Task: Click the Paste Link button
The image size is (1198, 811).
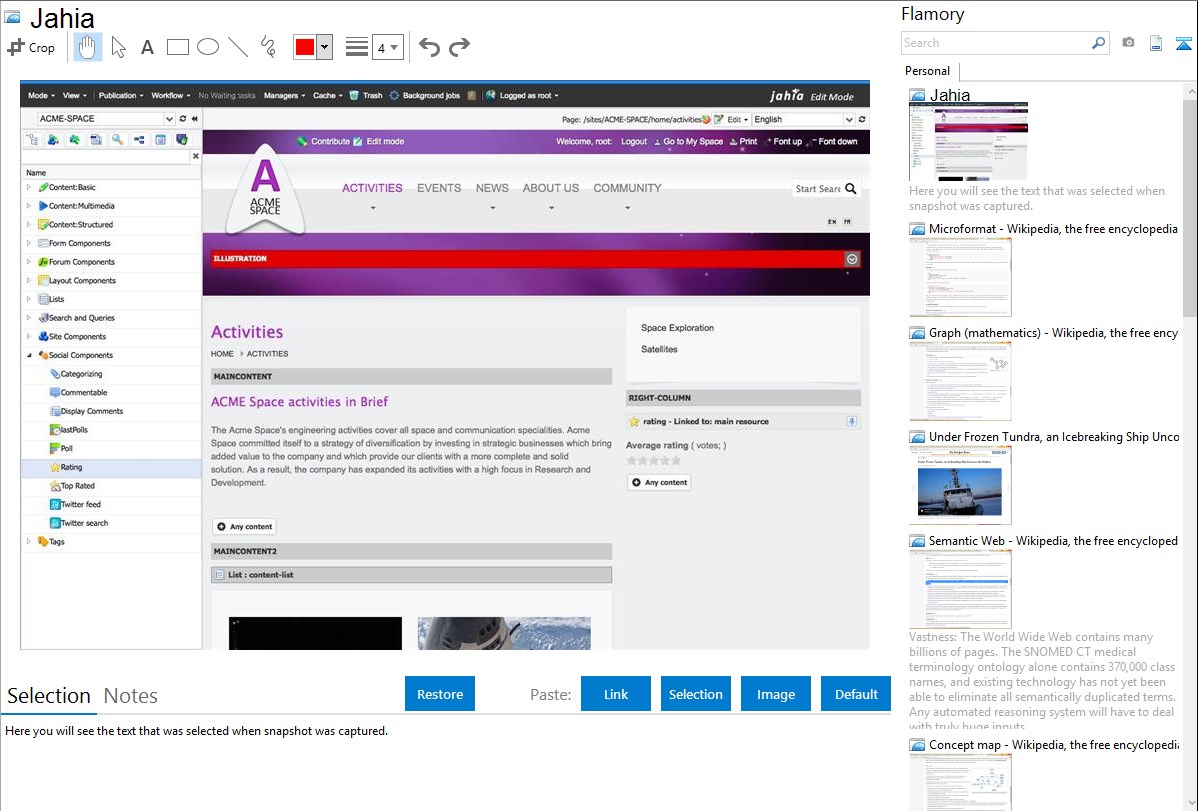Action: tap(616, 694)
